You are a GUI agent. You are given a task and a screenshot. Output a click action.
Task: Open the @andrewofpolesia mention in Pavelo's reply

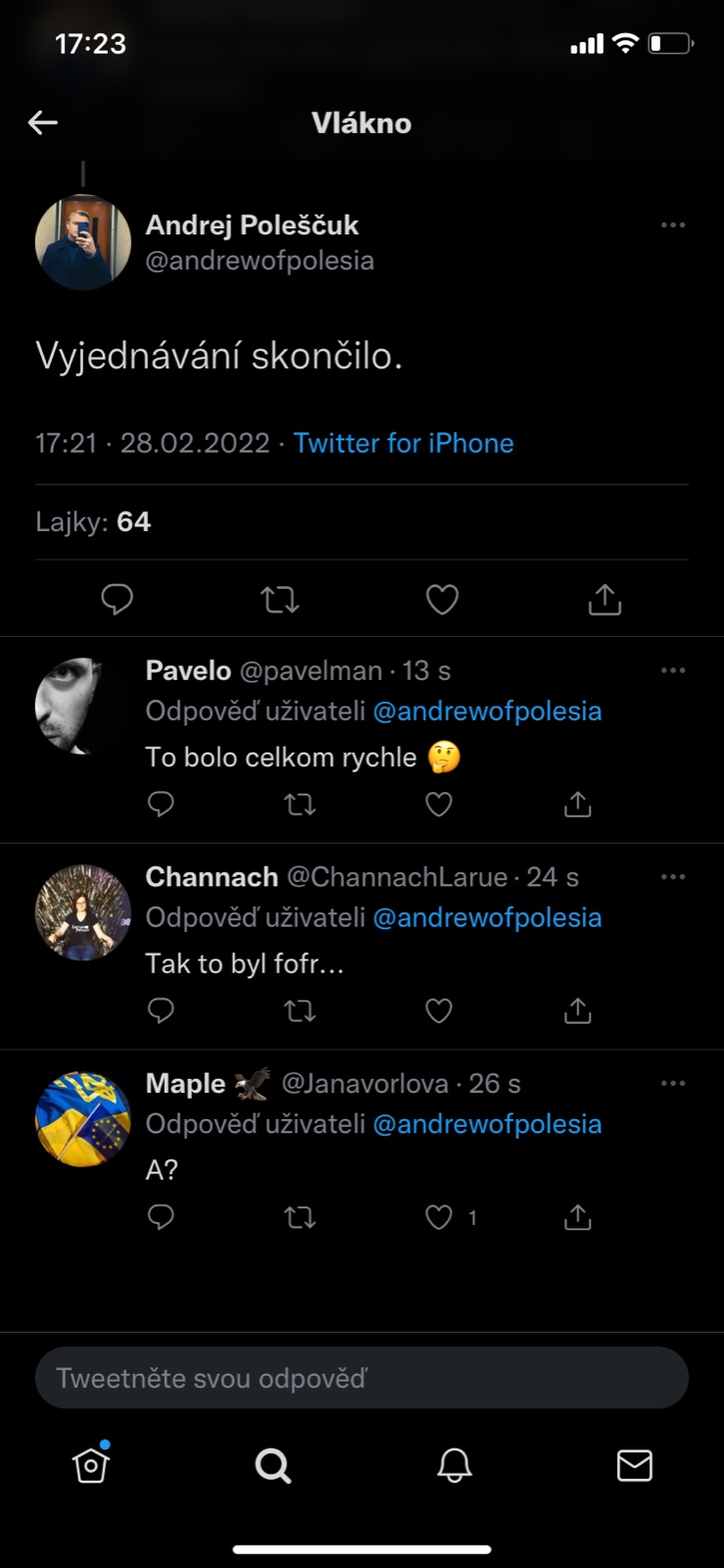point(487,711)
